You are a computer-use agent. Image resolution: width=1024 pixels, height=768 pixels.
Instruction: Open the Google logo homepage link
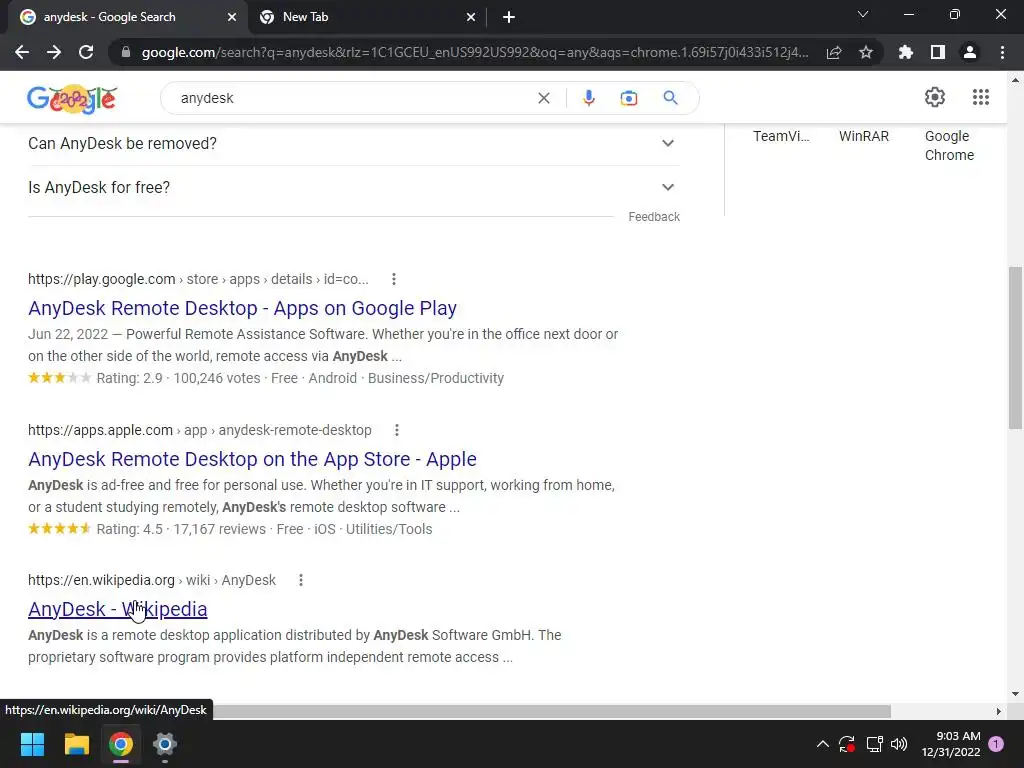click(72, 99)
